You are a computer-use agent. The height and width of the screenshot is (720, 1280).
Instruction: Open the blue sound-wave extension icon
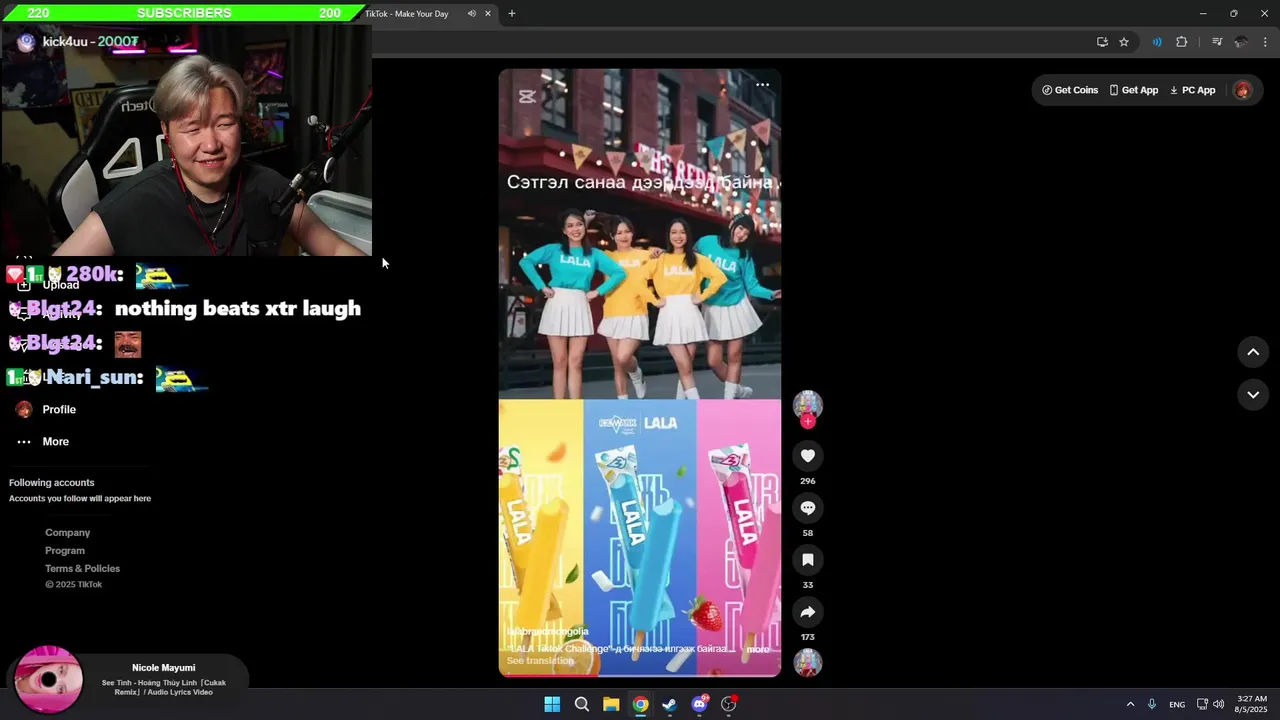1157,42
